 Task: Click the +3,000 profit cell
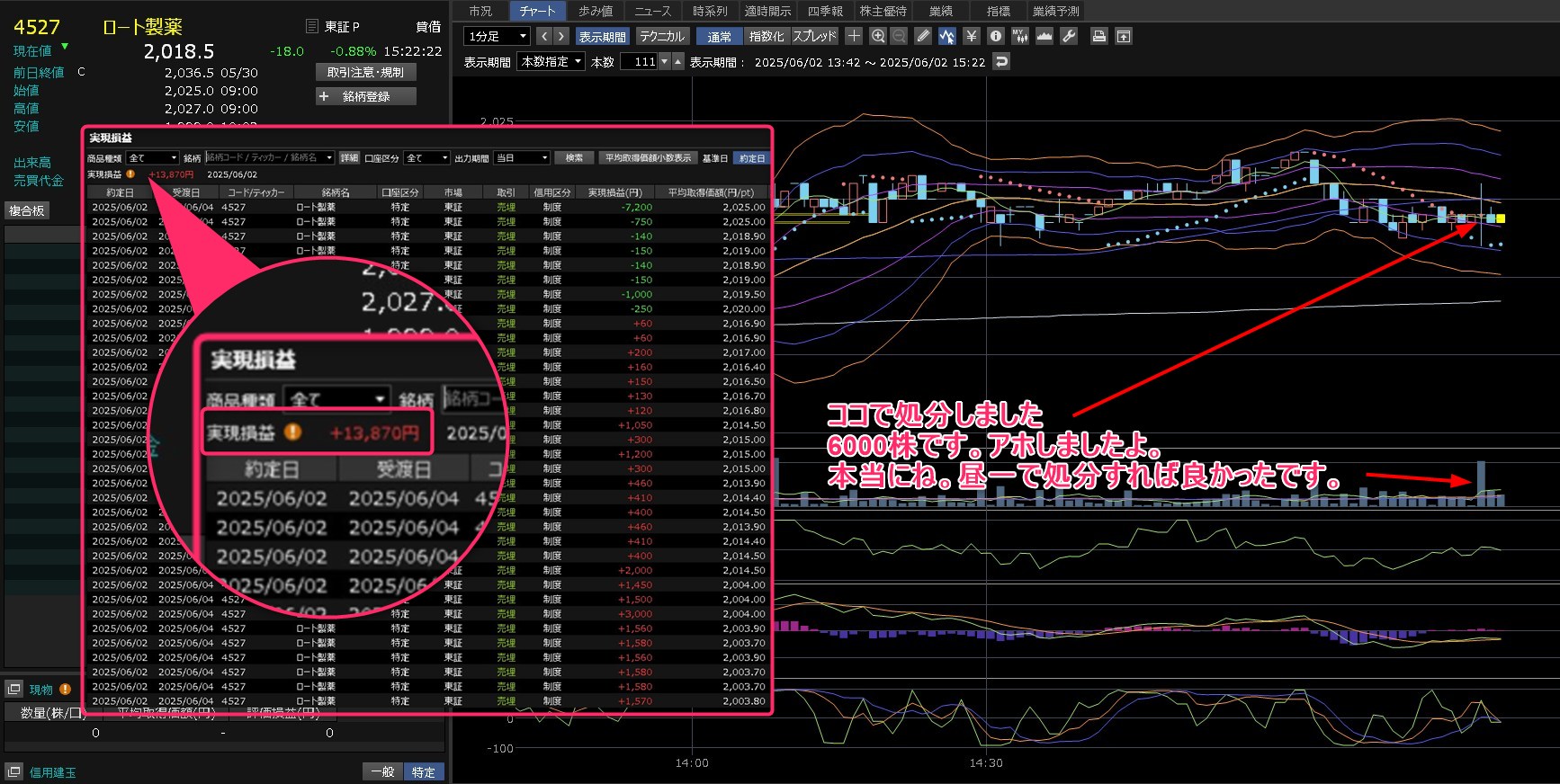tap(635, 614)
